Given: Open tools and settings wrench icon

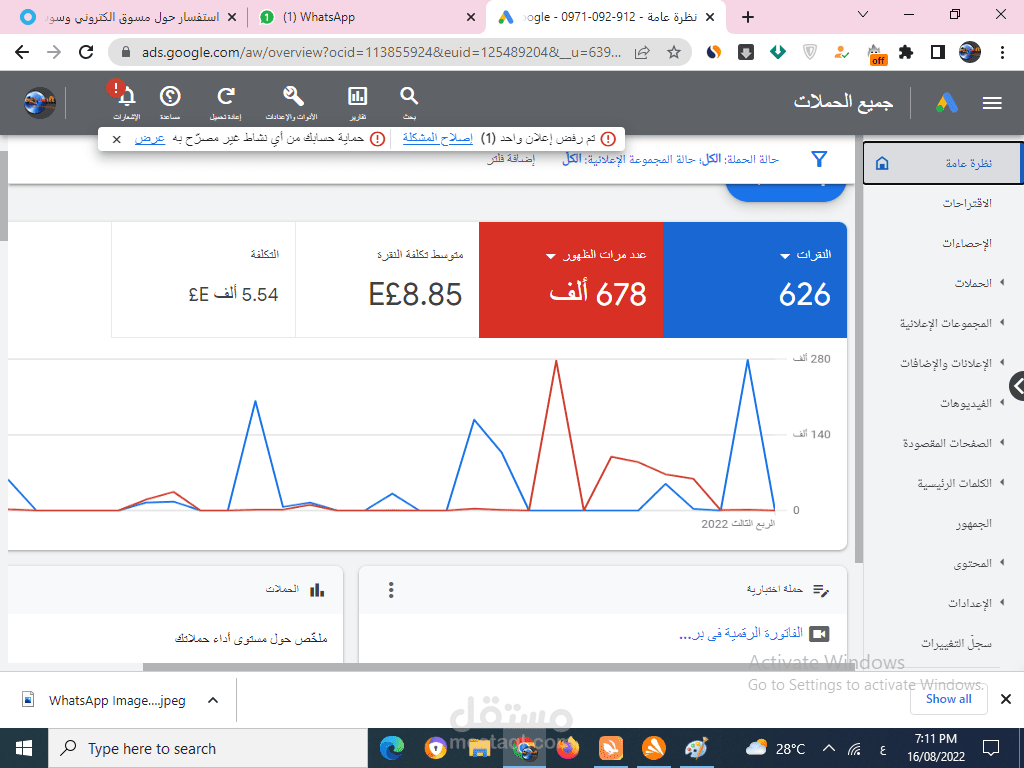Looking at the screenshot, I should (293, 97).
